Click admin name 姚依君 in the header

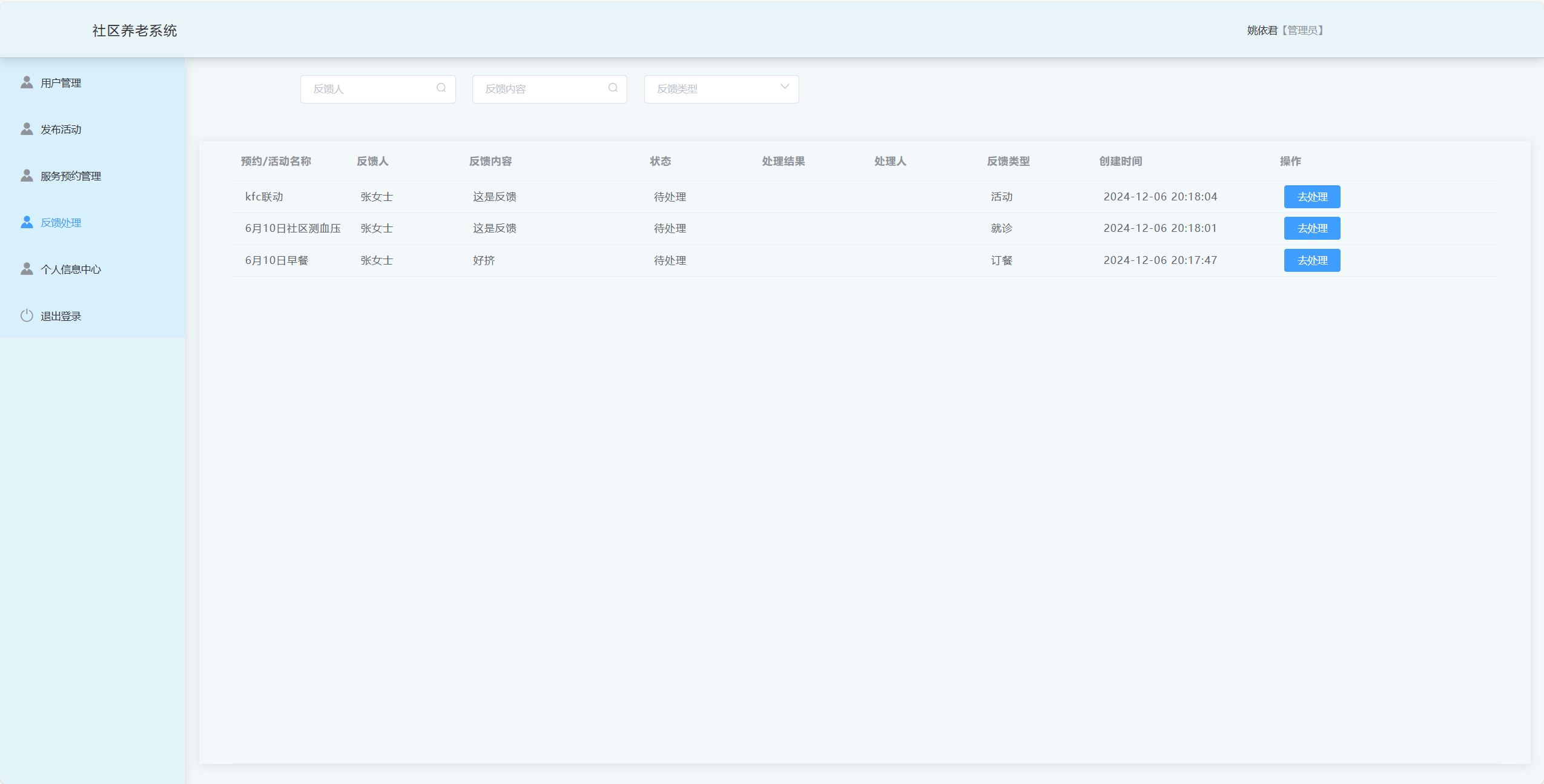[x=1261, y=30]
